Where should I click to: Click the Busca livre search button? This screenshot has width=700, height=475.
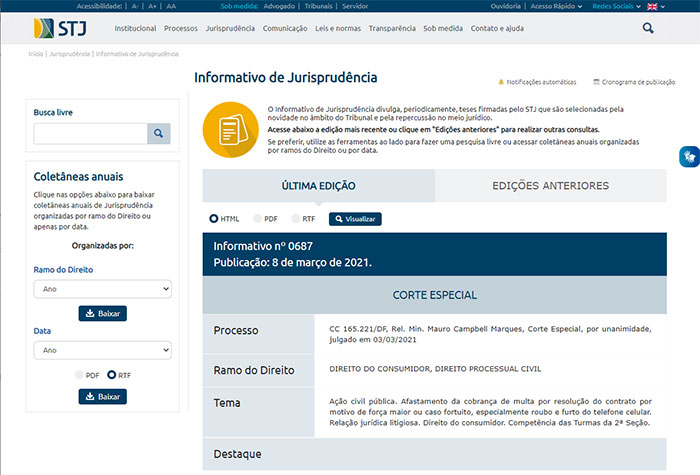pos(159,134)
